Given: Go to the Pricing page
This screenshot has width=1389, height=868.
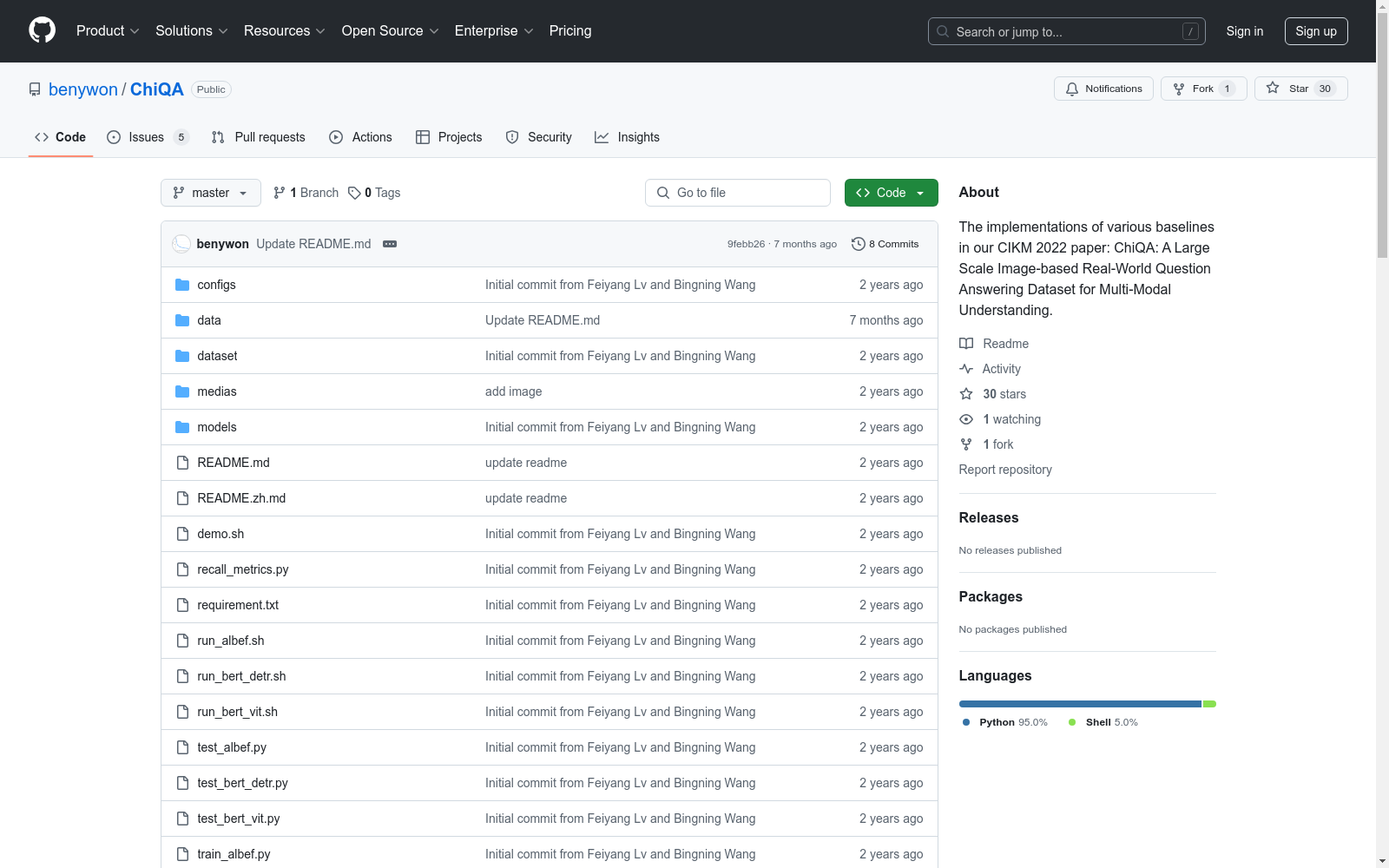Looking at the screenshot, I should click(x=570, y=30).
